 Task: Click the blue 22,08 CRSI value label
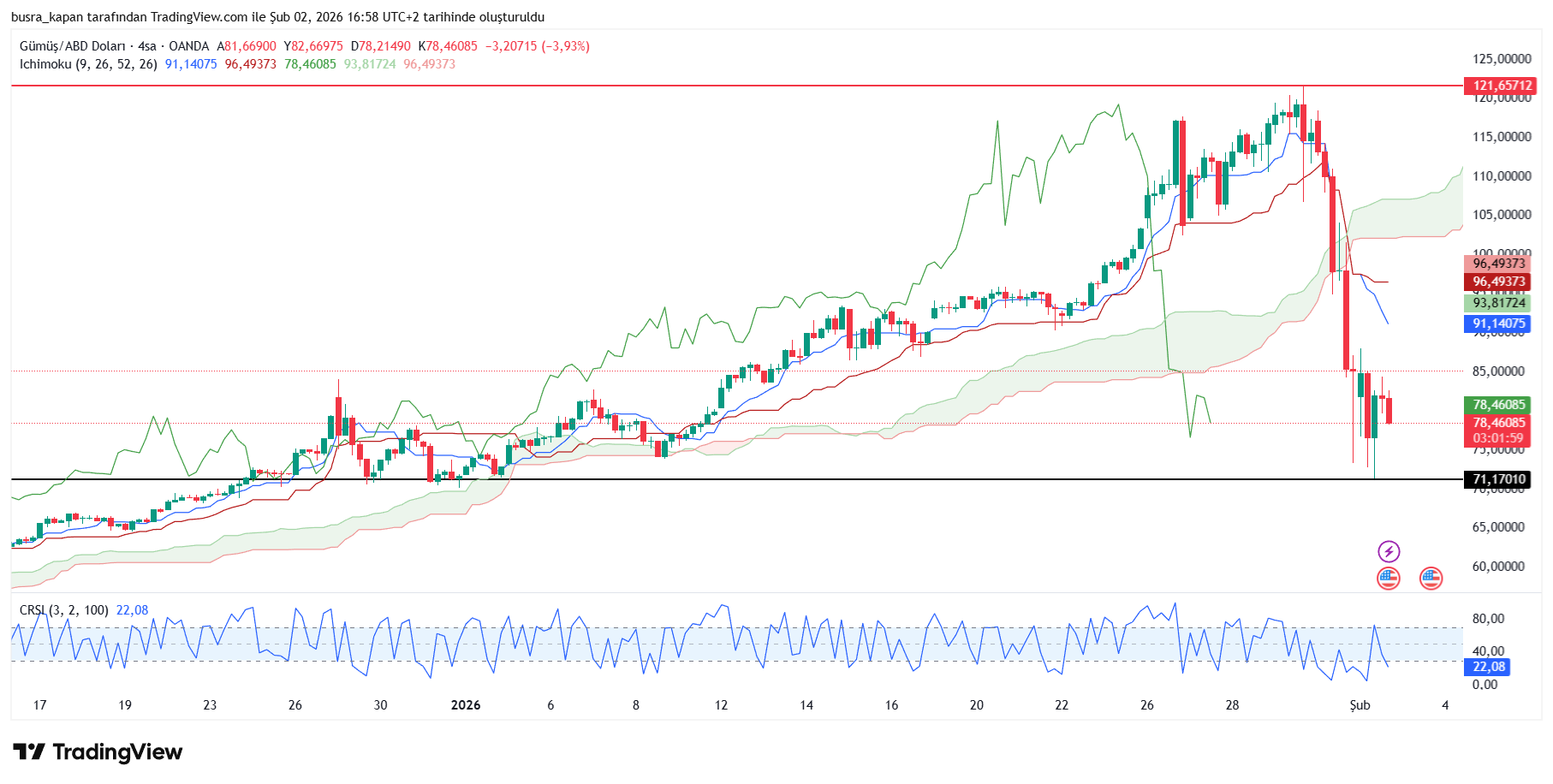1488,667
